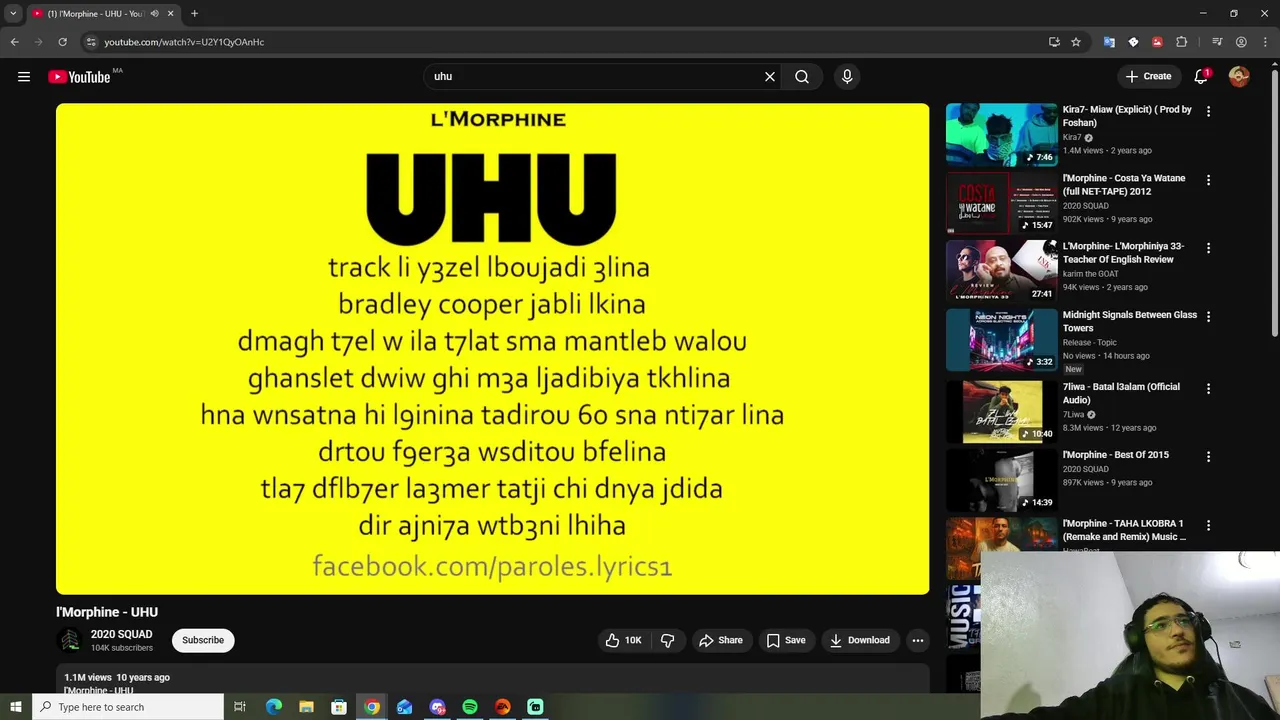
Task: Launch Microsoft Edge from taskbar
Action: [273, 707]
